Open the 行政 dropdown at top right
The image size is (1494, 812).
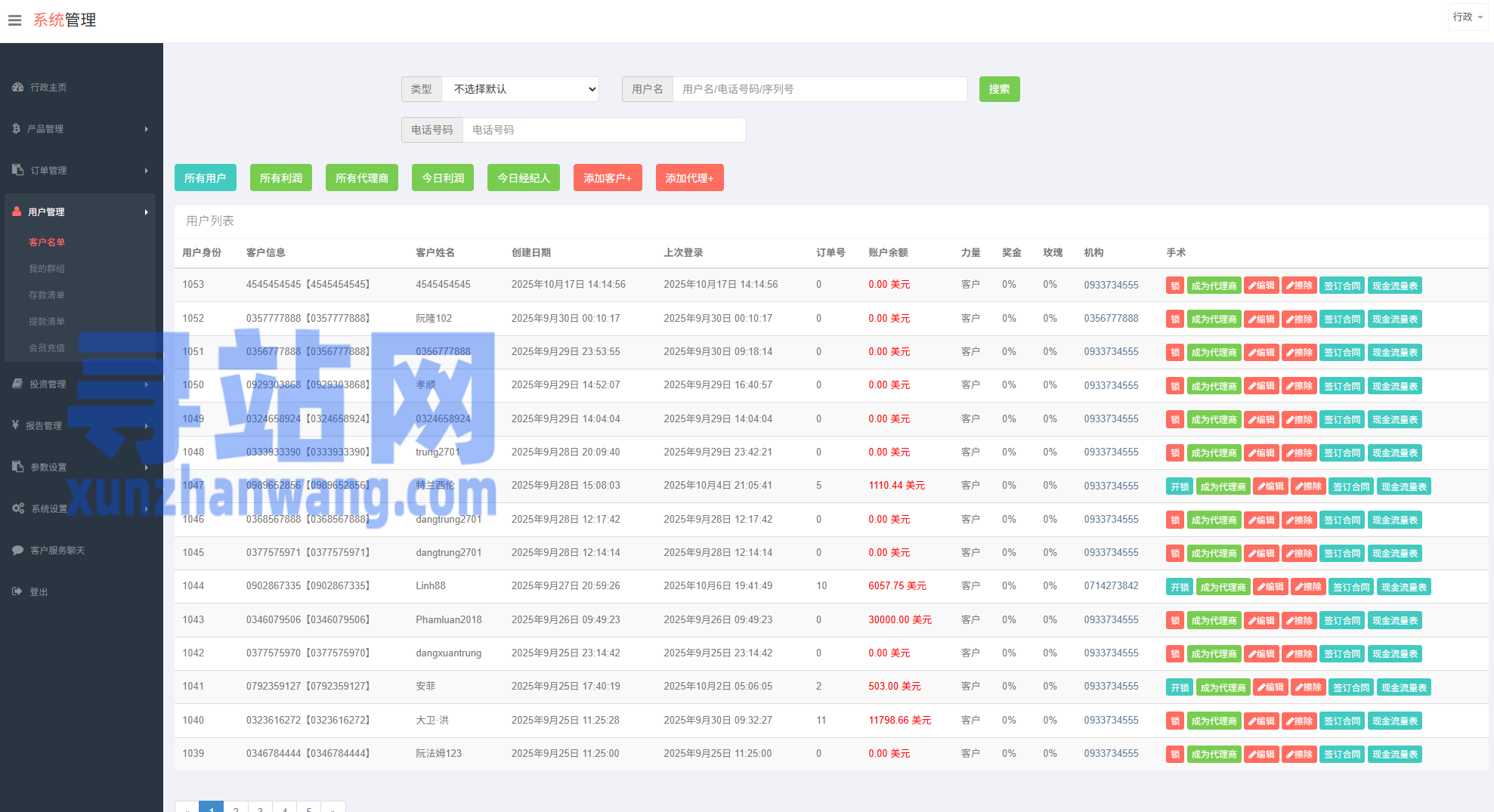pos(1467,17)
